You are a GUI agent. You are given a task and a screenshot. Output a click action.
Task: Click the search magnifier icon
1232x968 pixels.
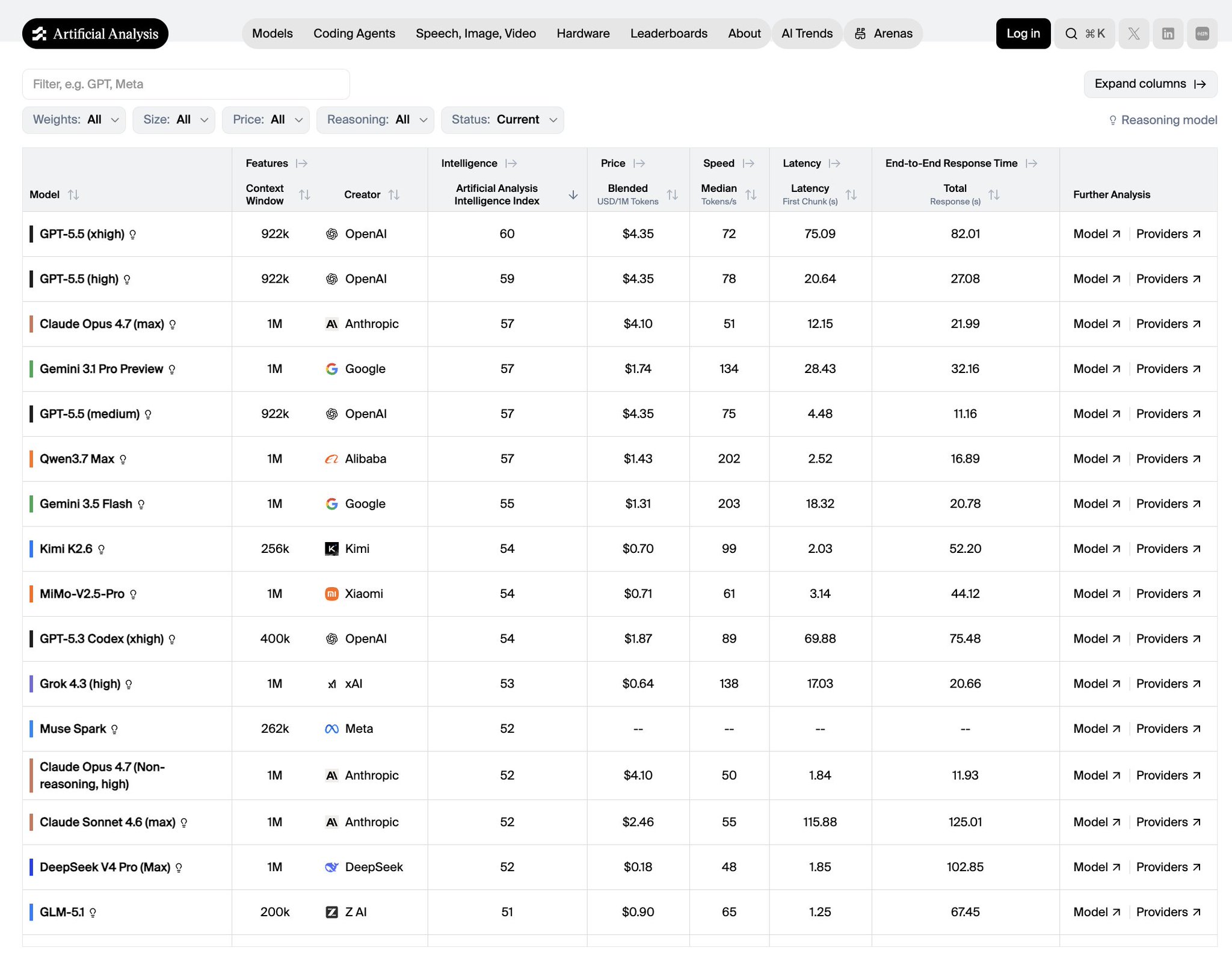click(1071, 34)
